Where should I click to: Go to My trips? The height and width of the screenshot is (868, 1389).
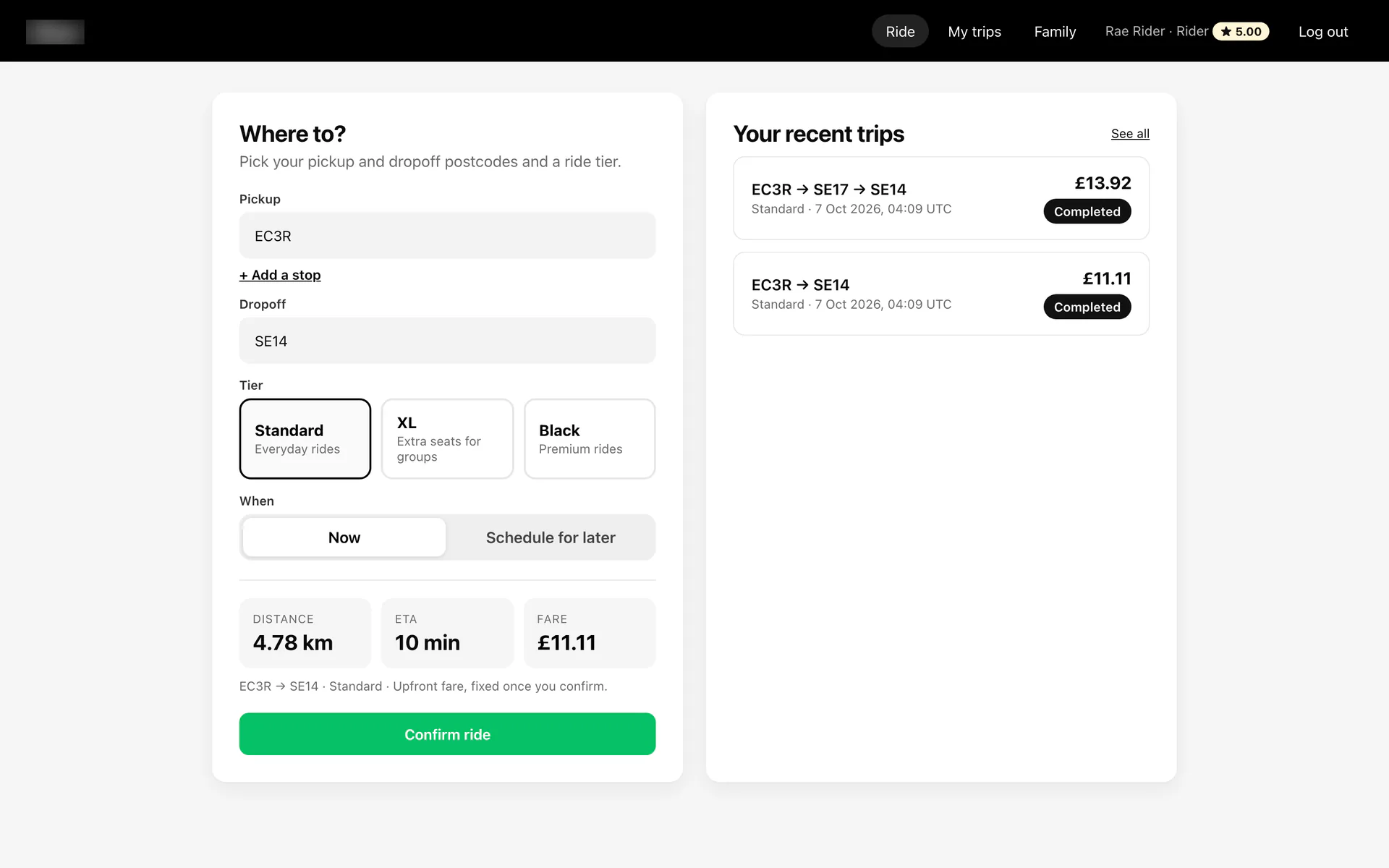point(974,32)
